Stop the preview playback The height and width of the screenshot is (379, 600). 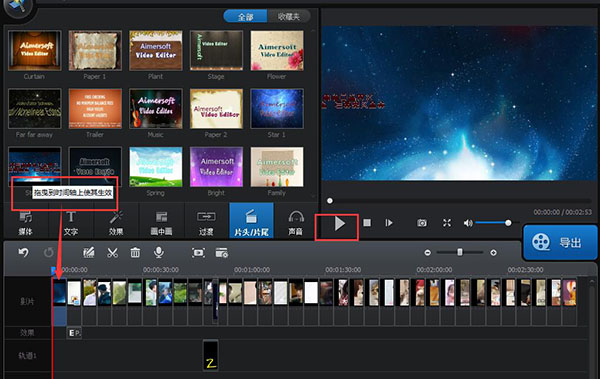(x=367, y=222)
